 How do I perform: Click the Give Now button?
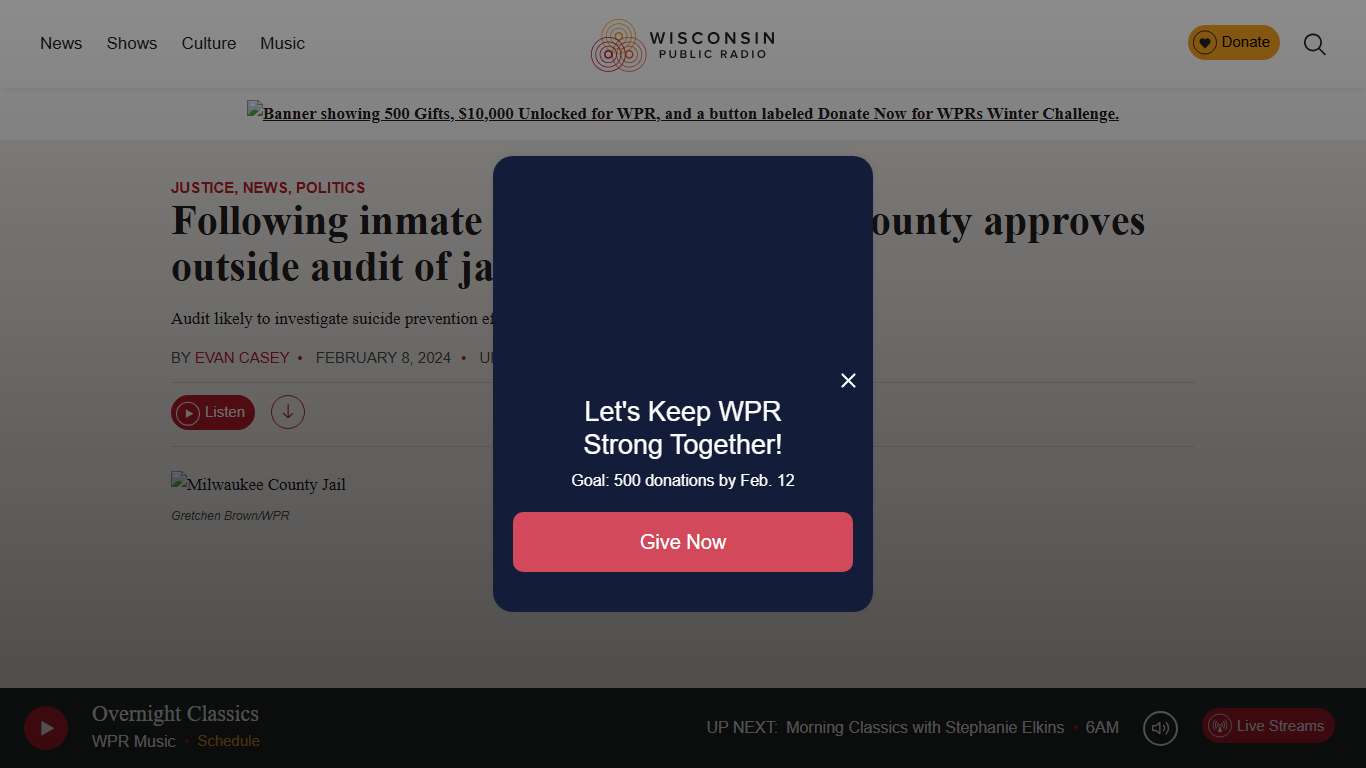[683, 542]
